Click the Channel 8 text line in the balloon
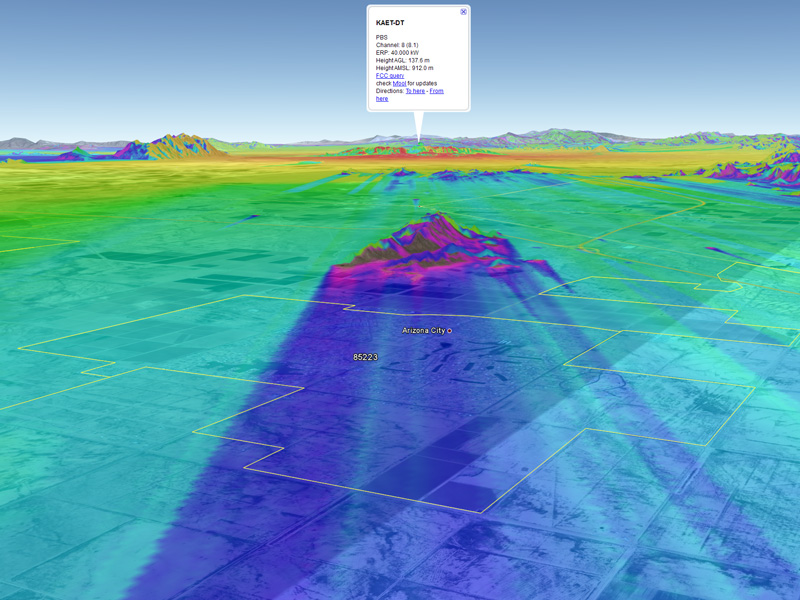Viewport: 800px width, 600px height. (x=398, y=45)
